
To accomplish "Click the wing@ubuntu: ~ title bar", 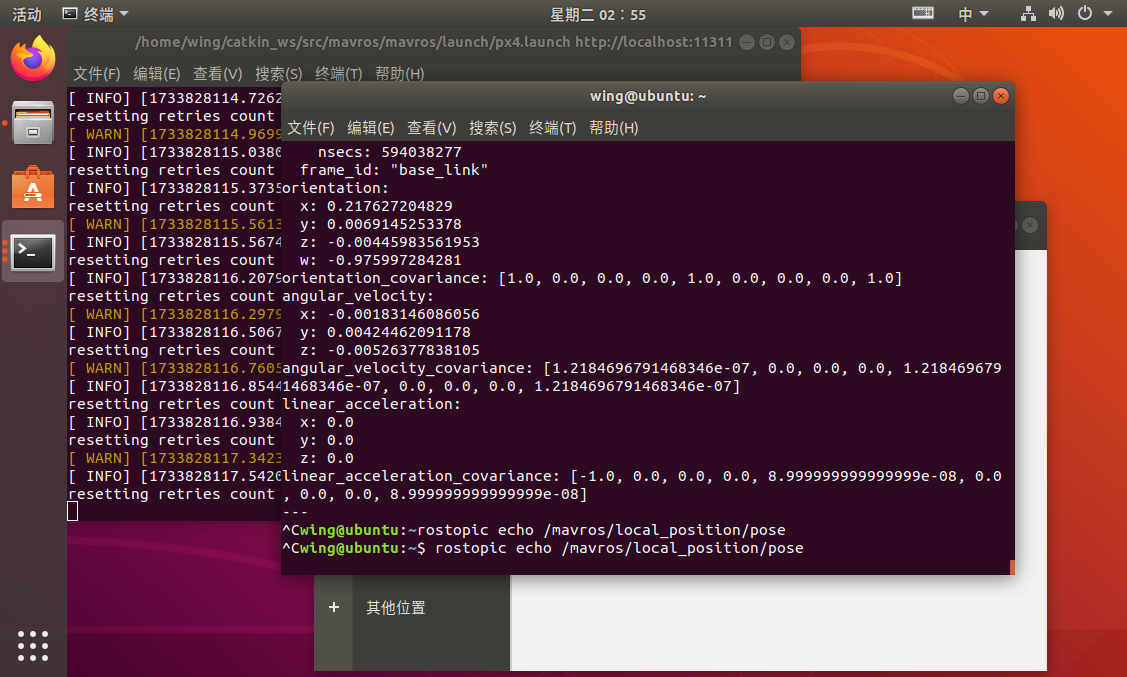I will pyautogui.click(x=648, y=96).
